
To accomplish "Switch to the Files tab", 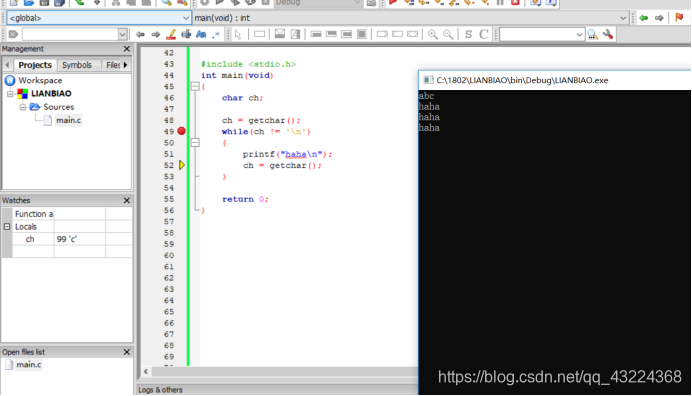I will click(x=113, y=65).
